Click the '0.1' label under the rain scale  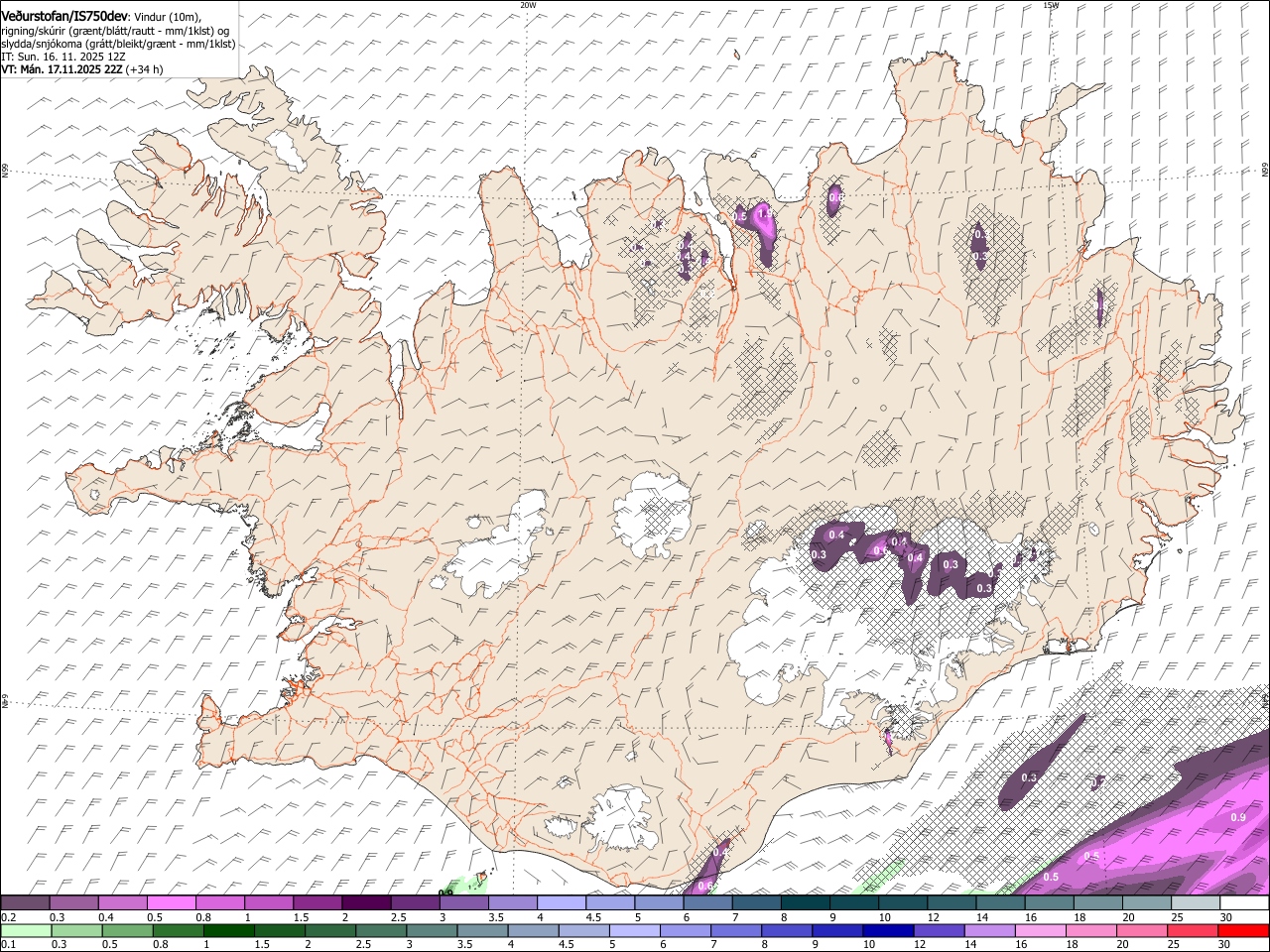(x=7, y=945)
